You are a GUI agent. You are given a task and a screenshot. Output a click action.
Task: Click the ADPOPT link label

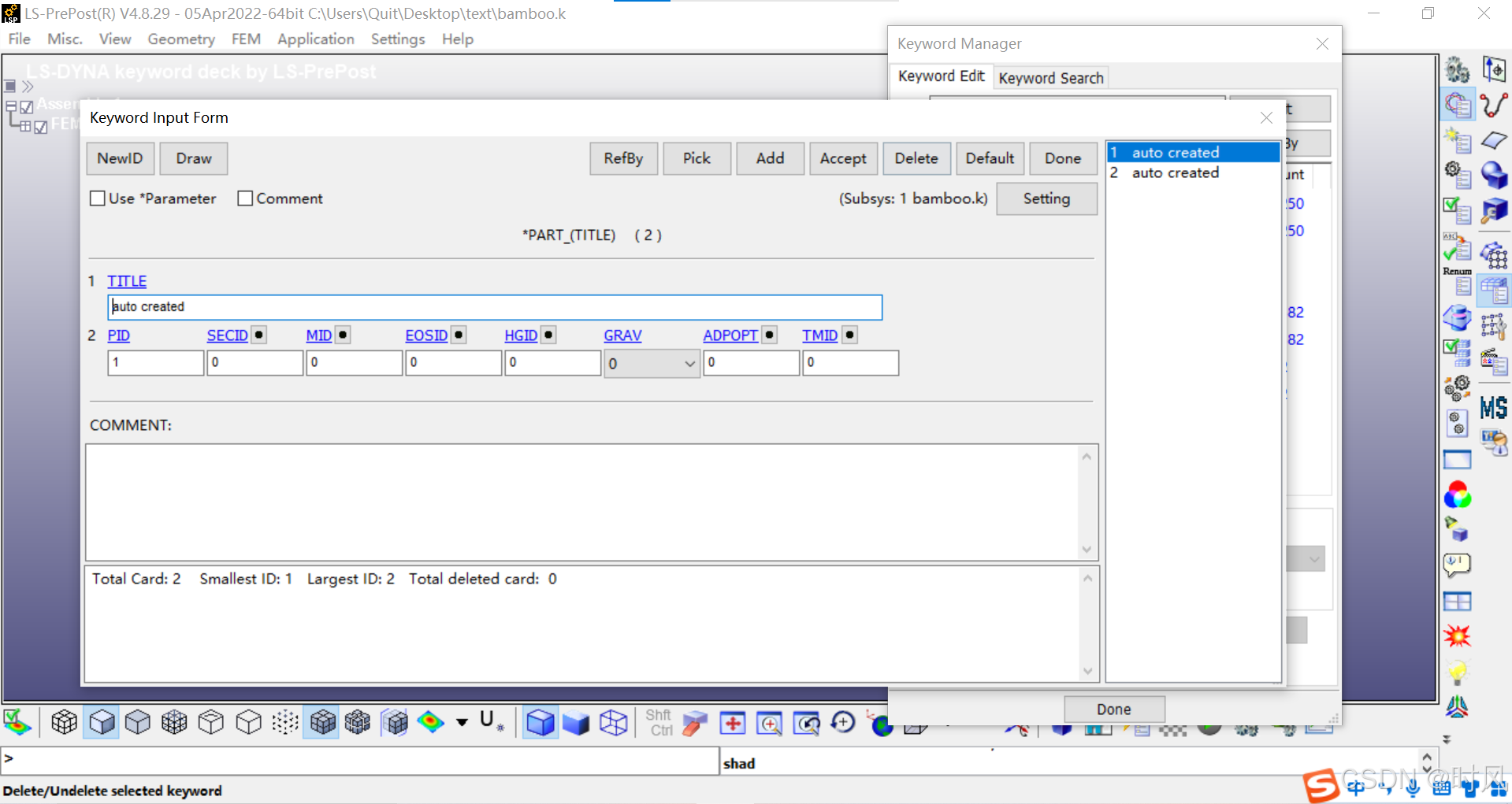point(730,335)
